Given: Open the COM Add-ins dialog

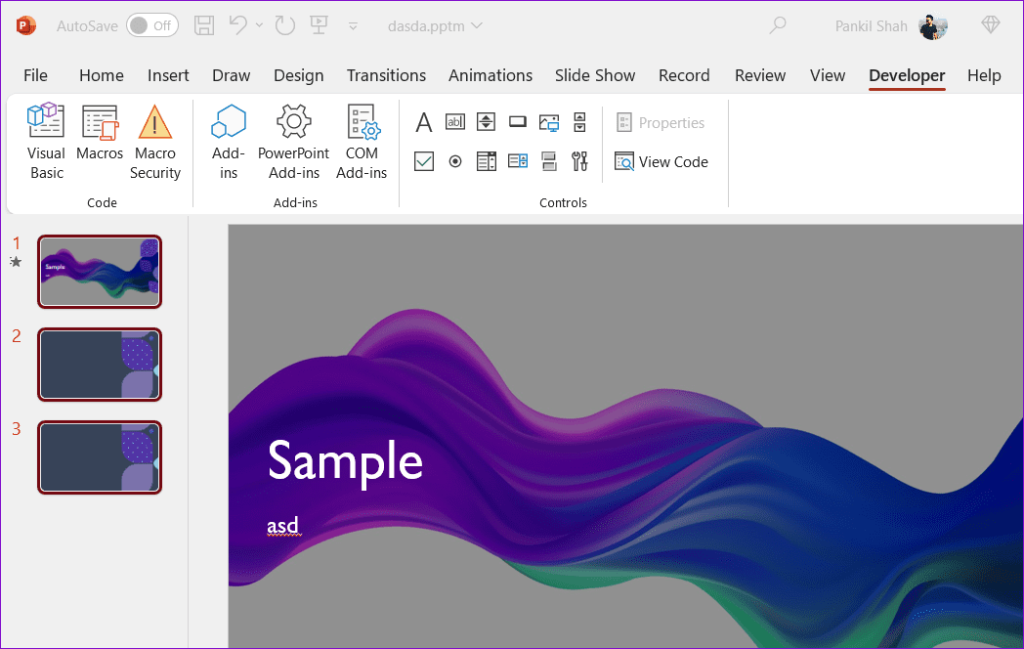Looking at the screenshot, I should 361,140.
